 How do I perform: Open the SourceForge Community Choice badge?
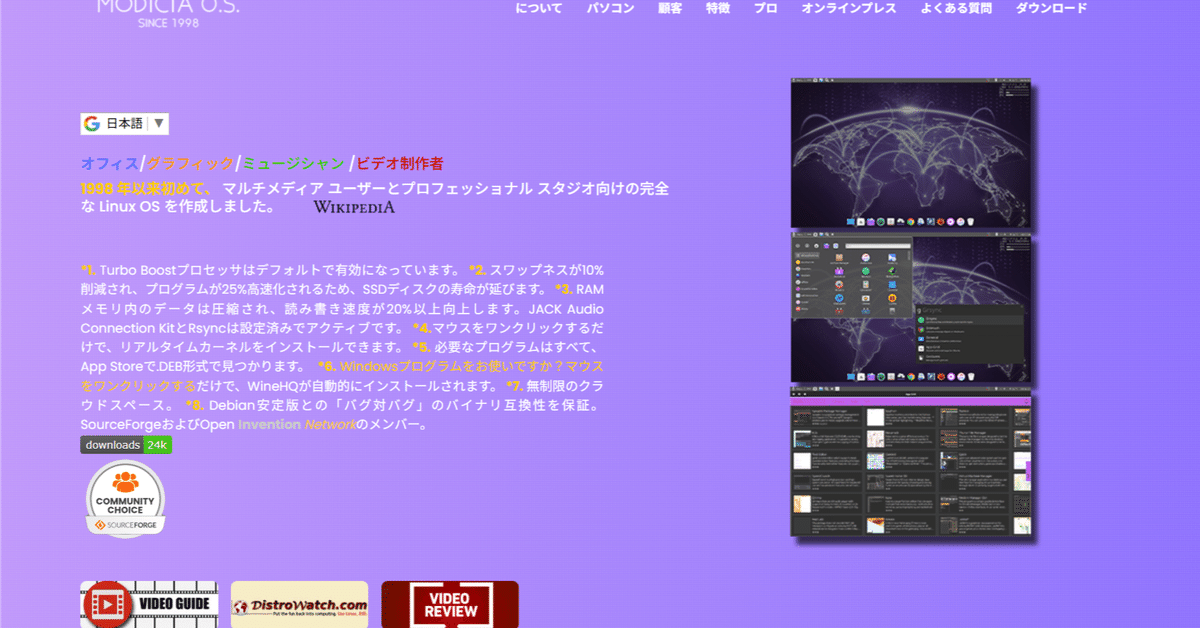(x=124, y=499)
